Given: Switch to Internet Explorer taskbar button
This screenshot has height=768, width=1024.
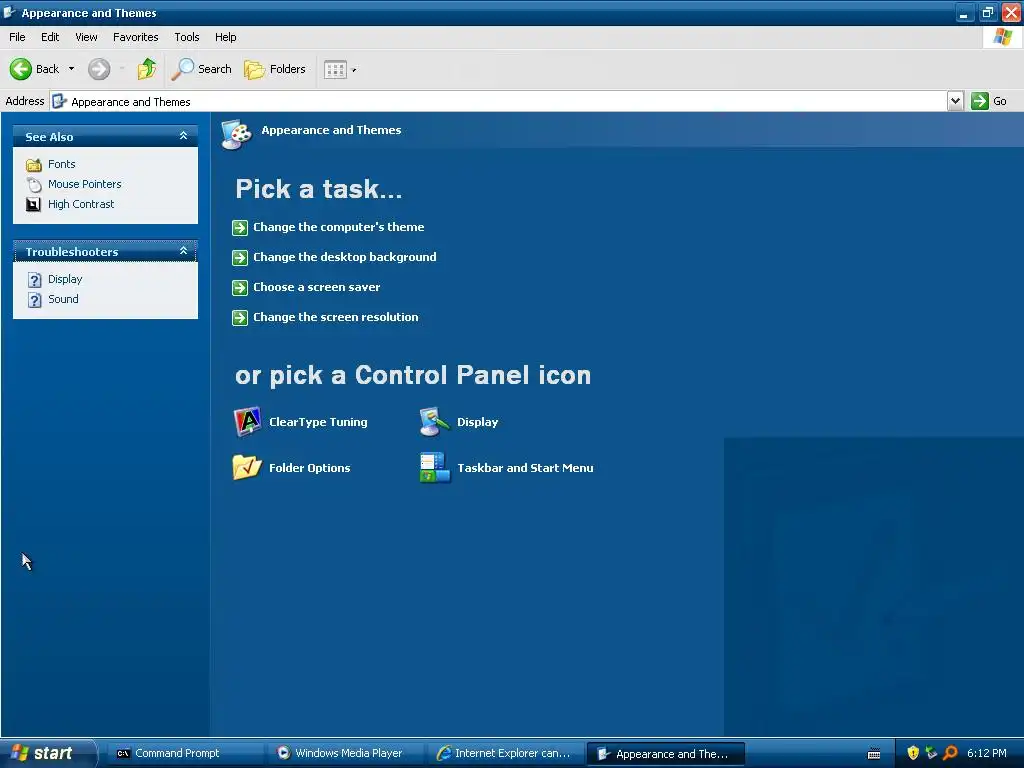Looking at the screenshot, I should pyautogui.click(x=506, y=754).
